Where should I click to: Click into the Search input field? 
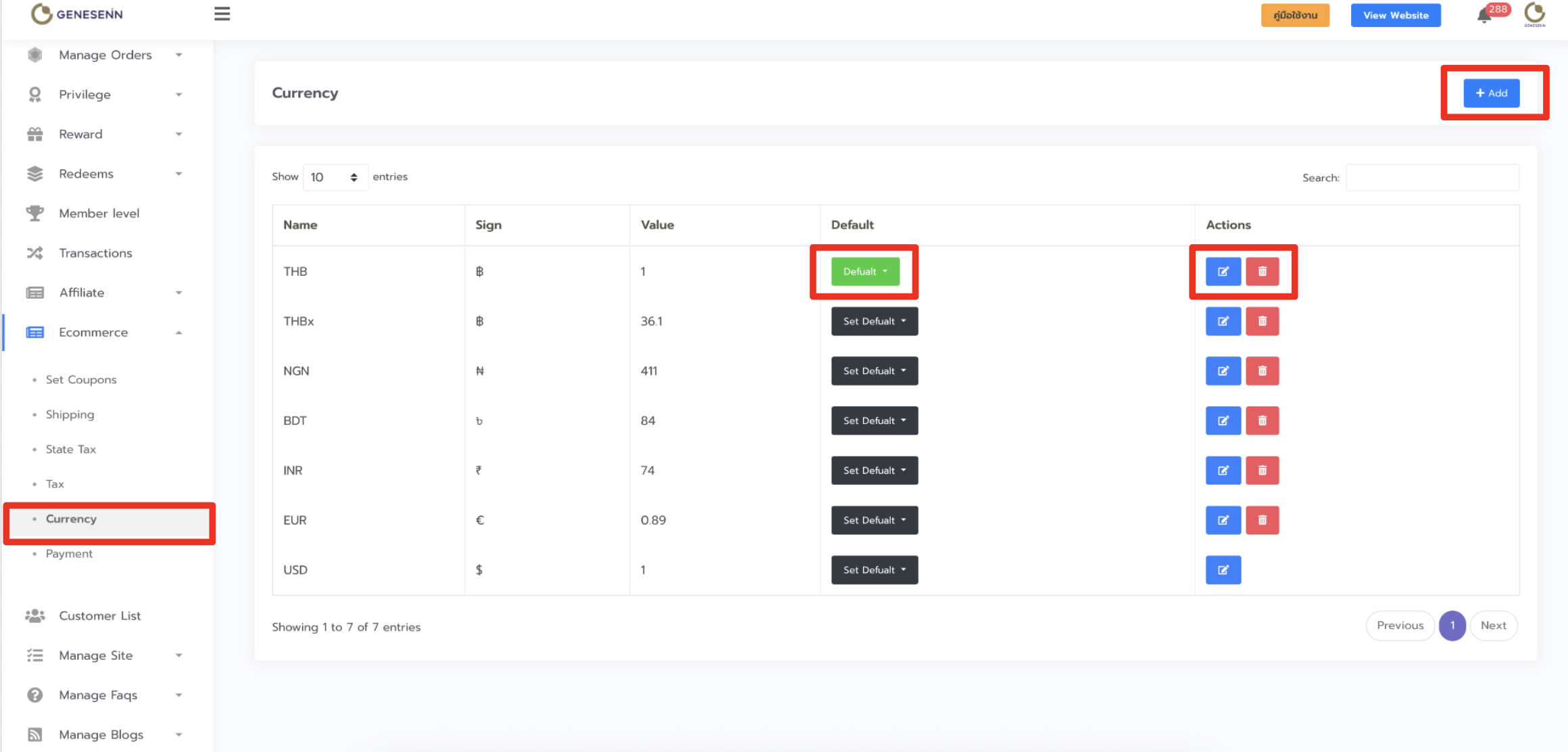pyautogui.click(x=1431, y=178)
